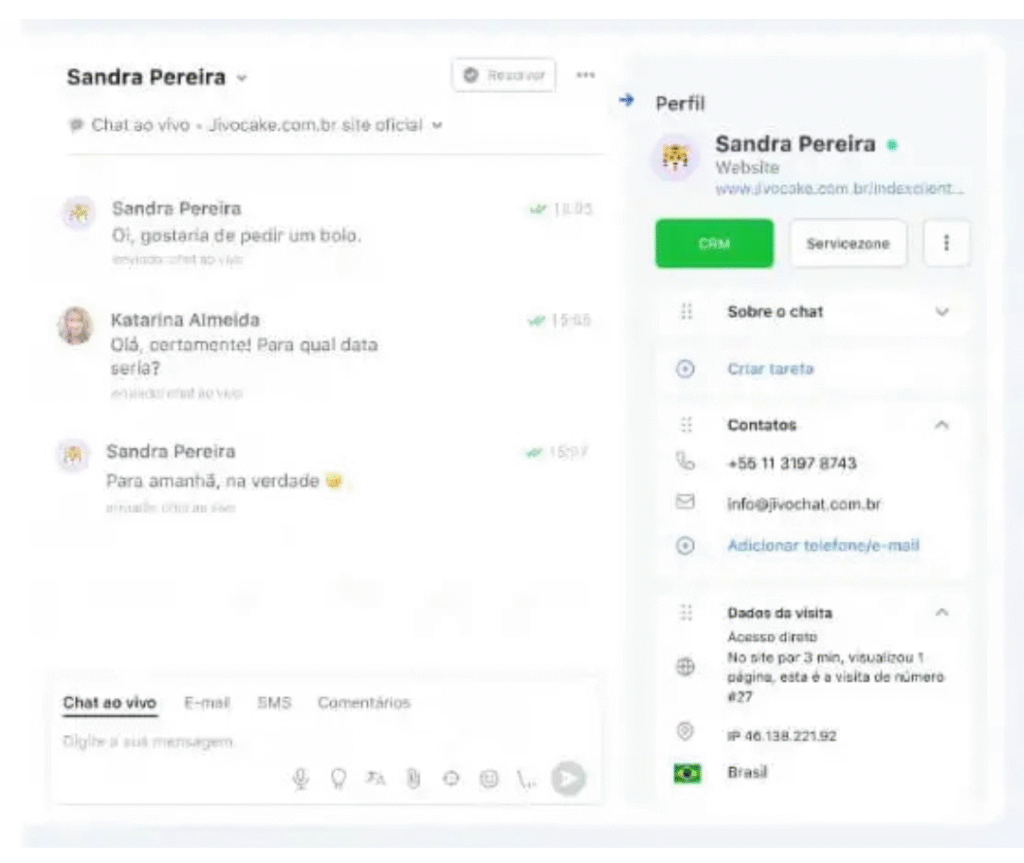Switch to the E-mail tab

tap(207, 703)
